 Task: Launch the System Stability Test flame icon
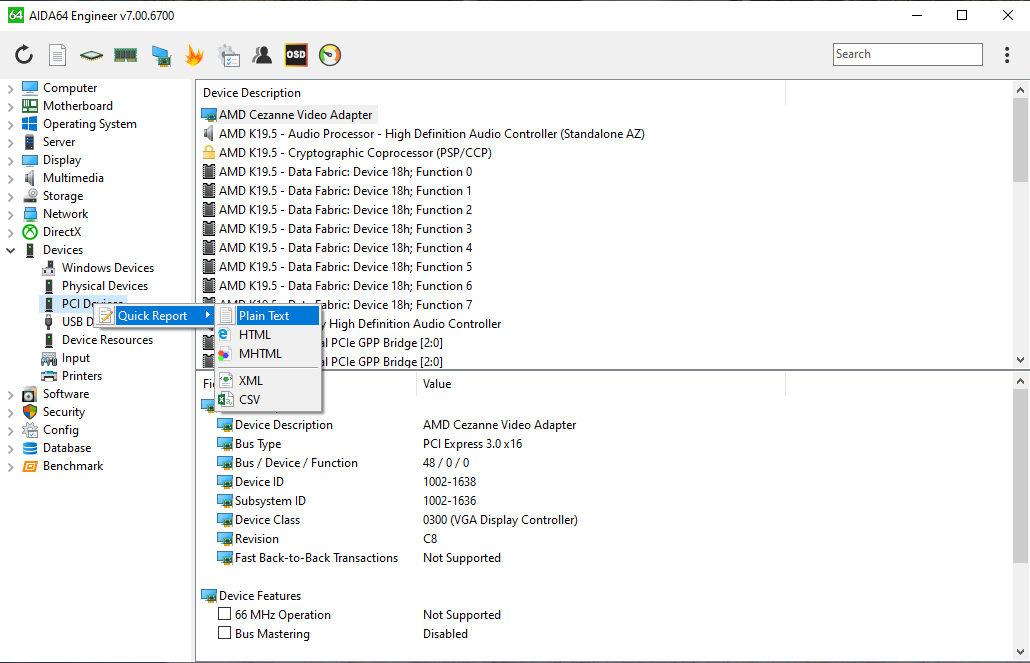[194, 55]
